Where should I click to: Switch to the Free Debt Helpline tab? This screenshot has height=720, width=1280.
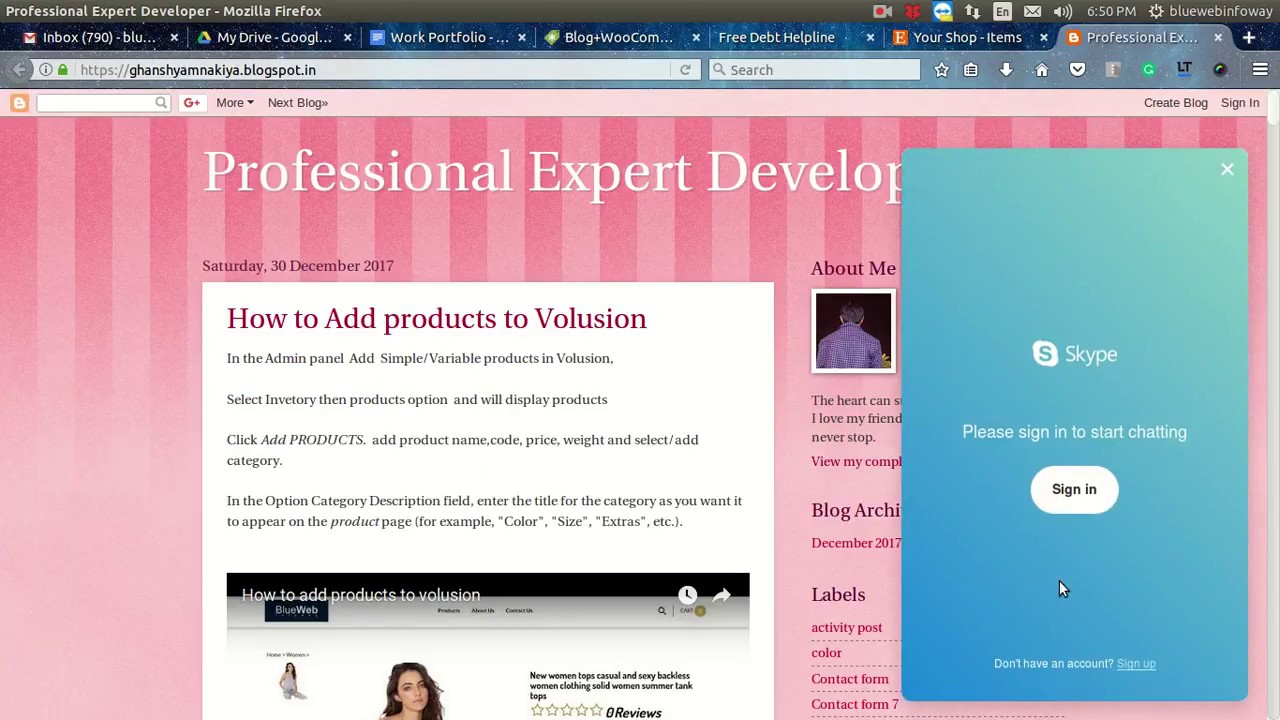776,37
